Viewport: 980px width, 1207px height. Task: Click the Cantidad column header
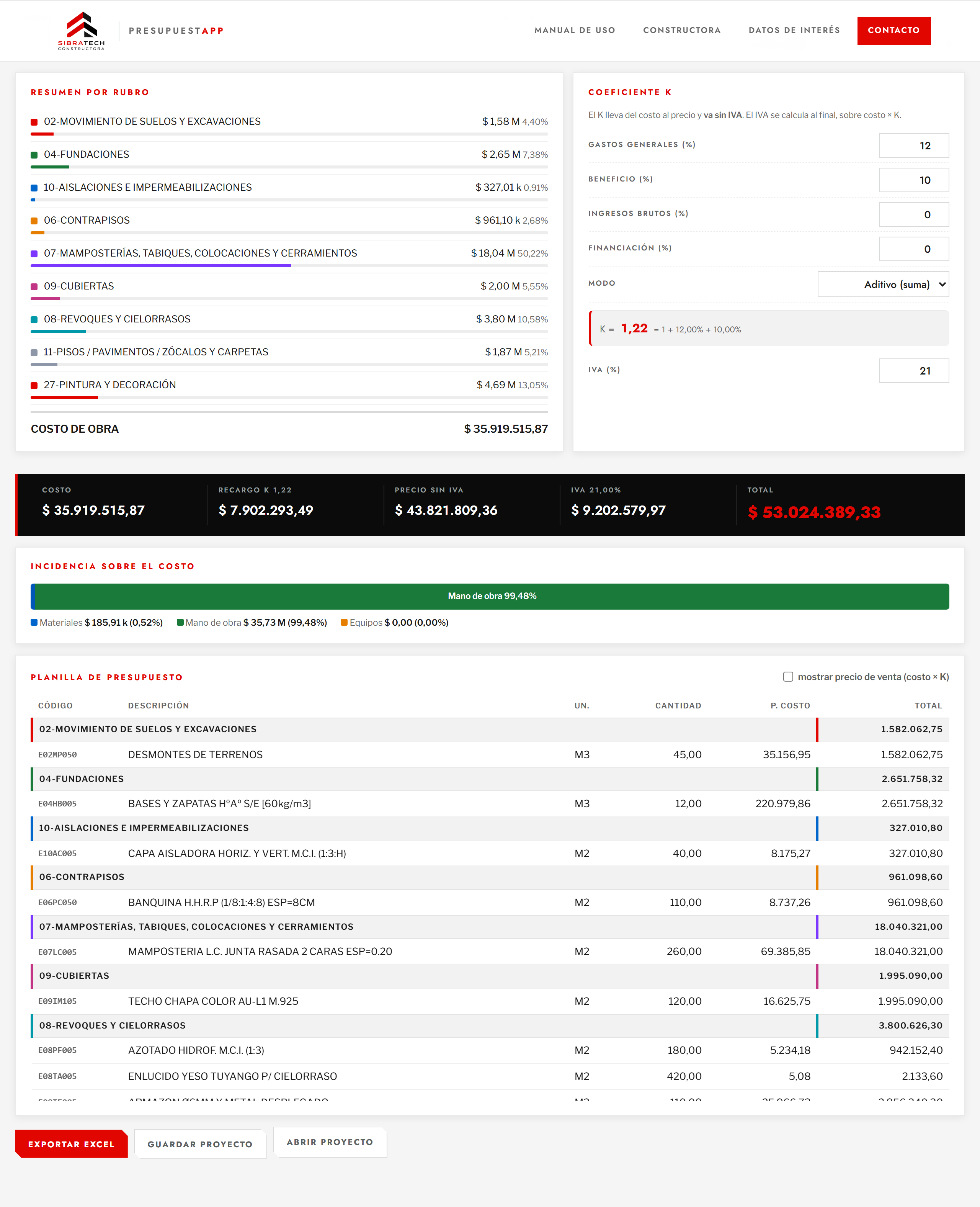click(678, 706)
